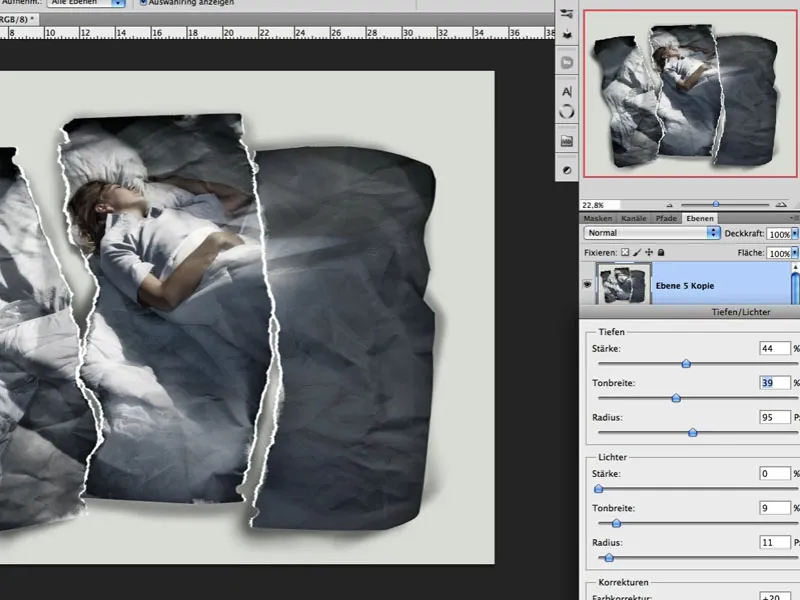Hide the layer Ebene 5 Kopie
The width and height of the screenshot is (800, 600).
point(589,283)
